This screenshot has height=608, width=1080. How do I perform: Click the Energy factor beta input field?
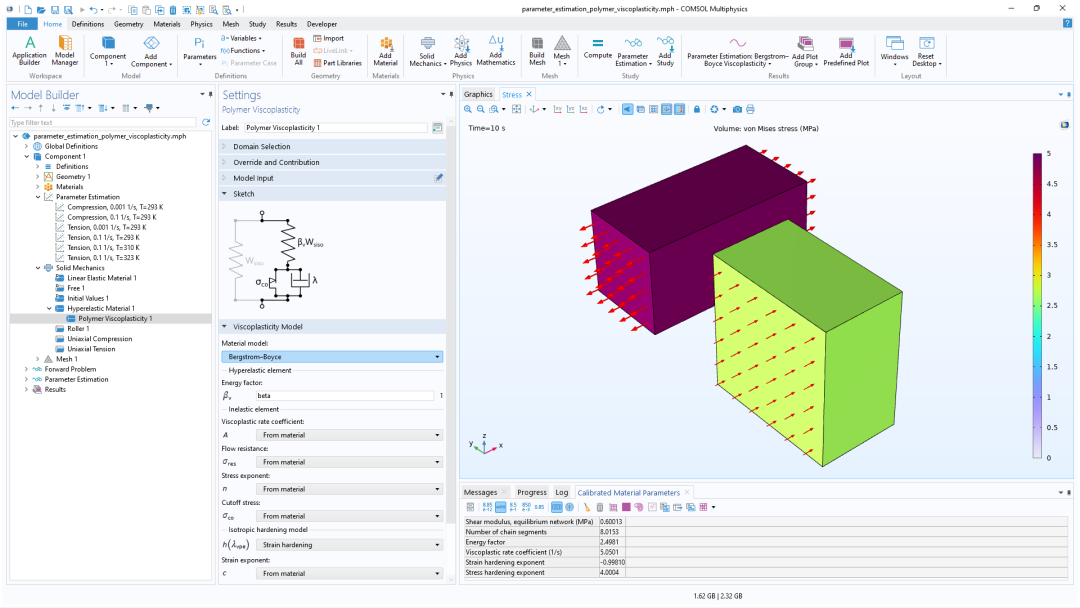(x=344, y=396)
